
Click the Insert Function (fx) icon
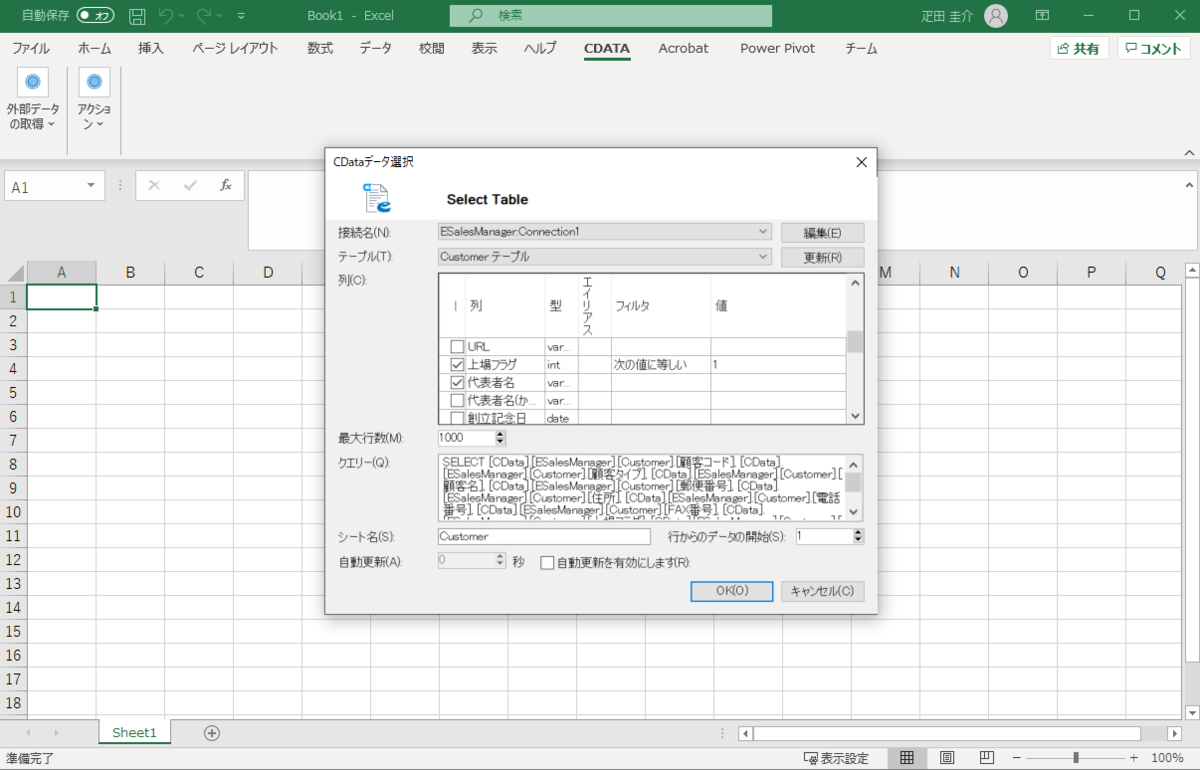click(227, 185)
